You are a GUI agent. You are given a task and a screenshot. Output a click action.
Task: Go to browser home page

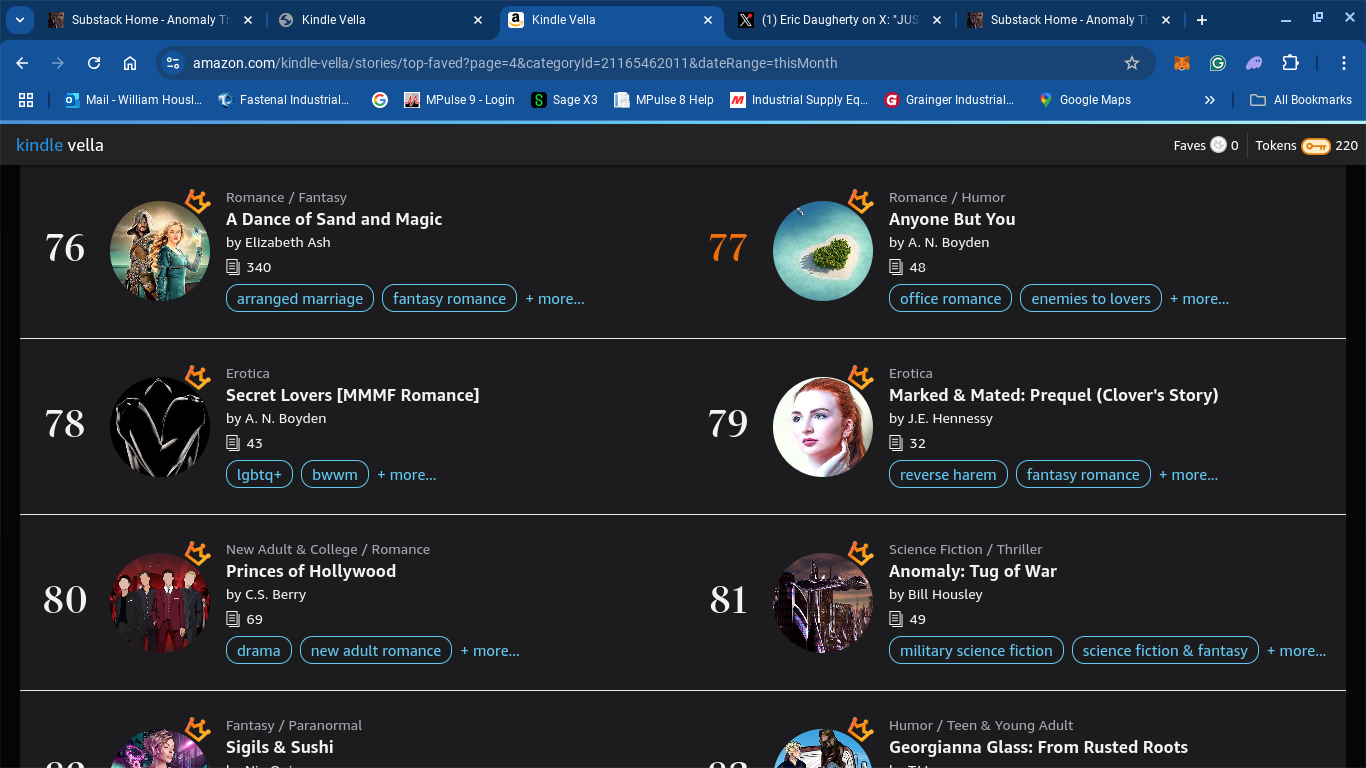tap(130, 63)
